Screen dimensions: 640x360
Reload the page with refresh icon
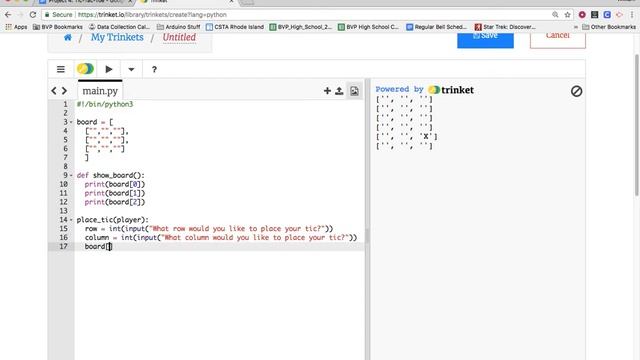33,15
